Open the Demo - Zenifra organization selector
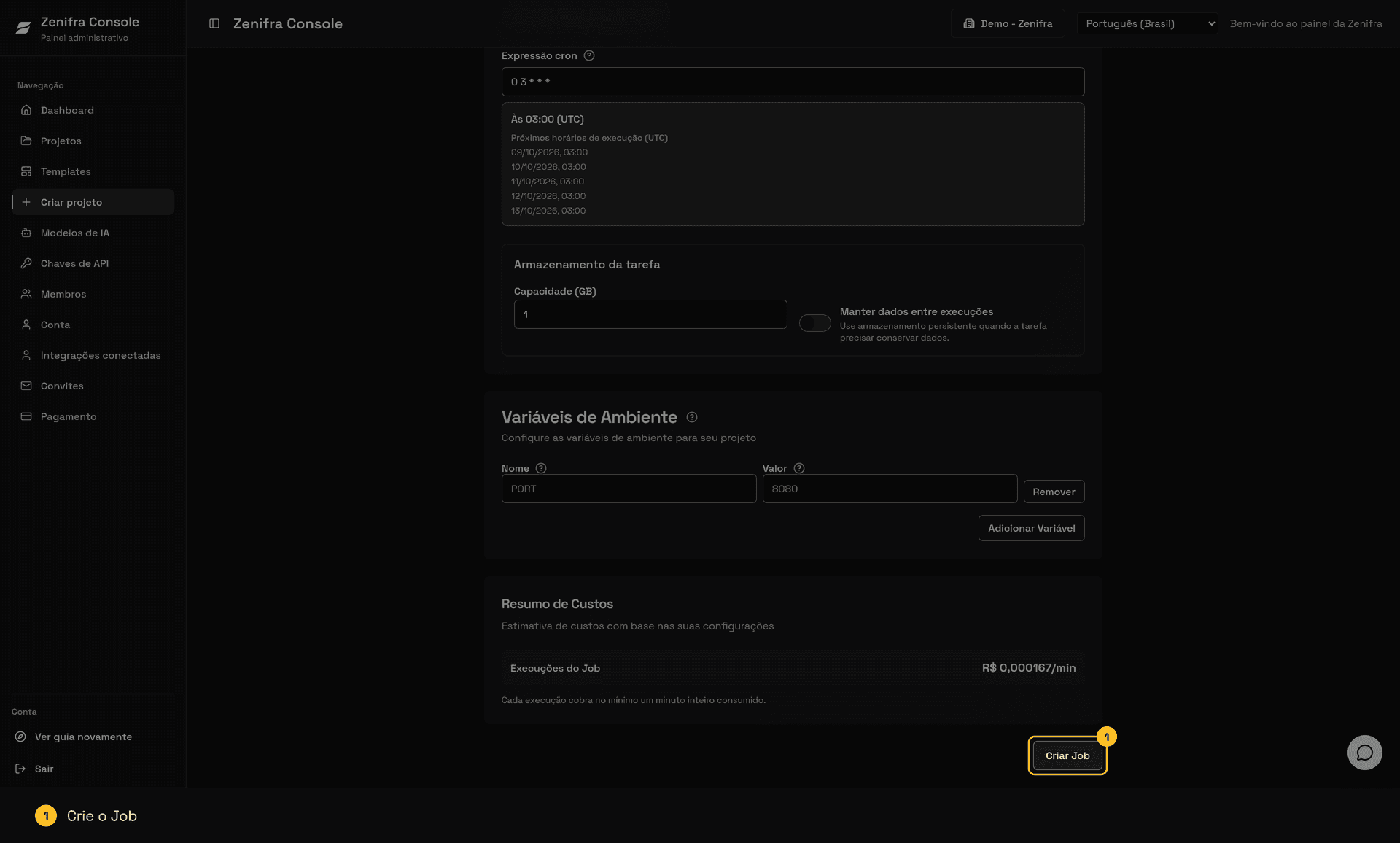Image resolution: width=1400 pixels, height=843 pixels. coord(1008,23)
